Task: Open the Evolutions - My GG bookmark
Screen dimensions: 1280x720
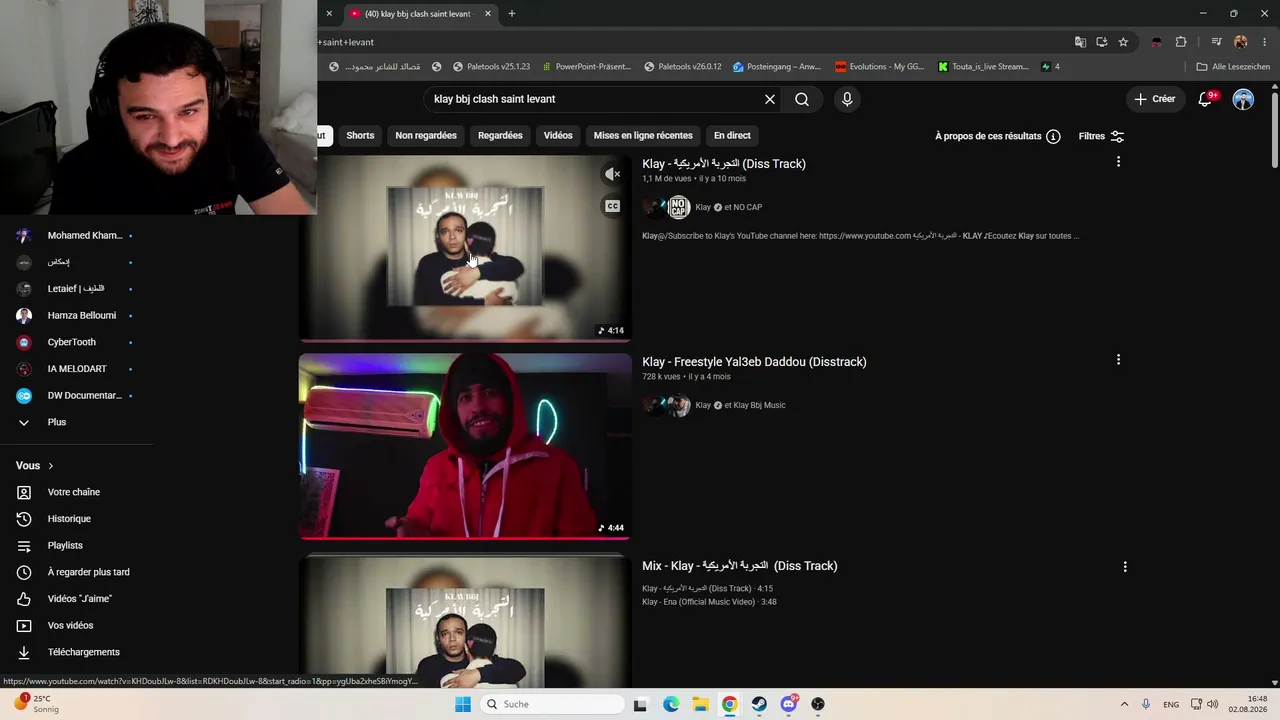Action: pos(880,67)
